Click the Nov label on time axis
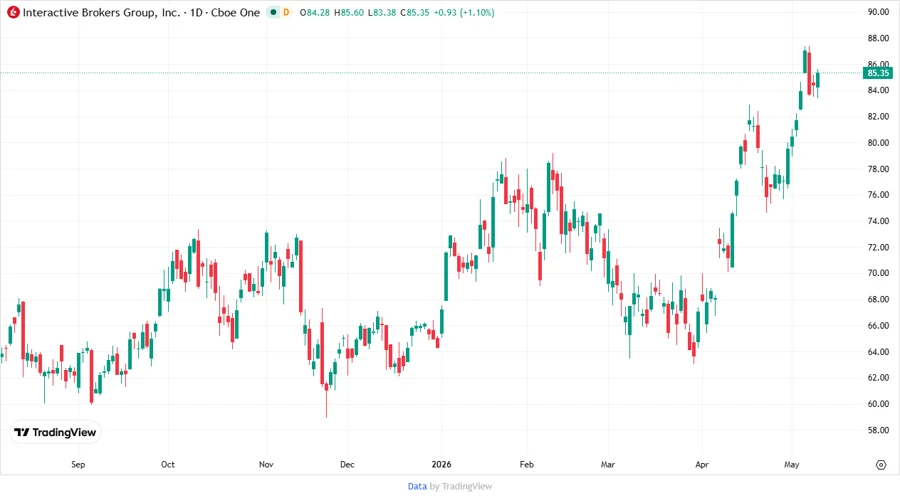 266,464
